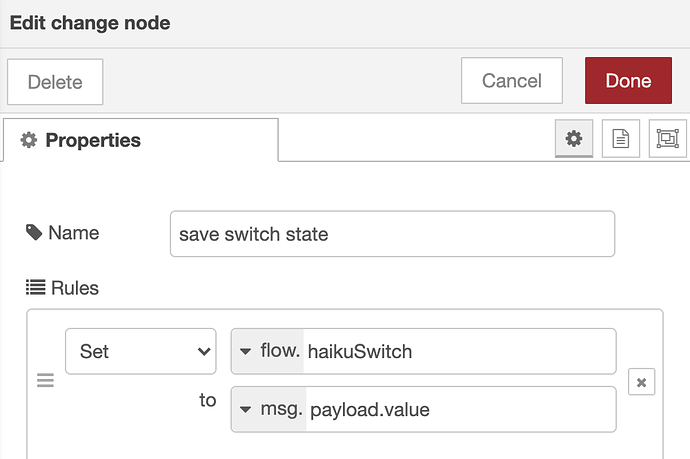Screen dimensions: 690x459
Task: Click the Cancel button
Action: (512, 81)
